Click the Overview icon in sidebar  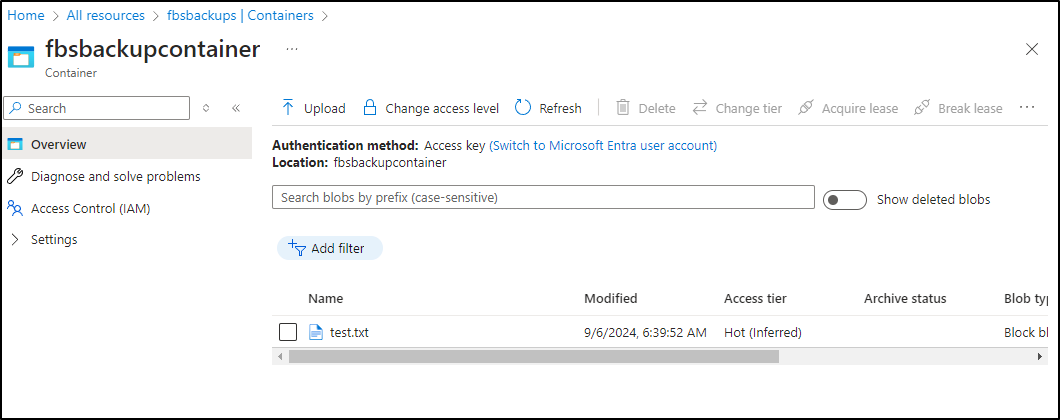pyautogui.click(x=15, y=144)
